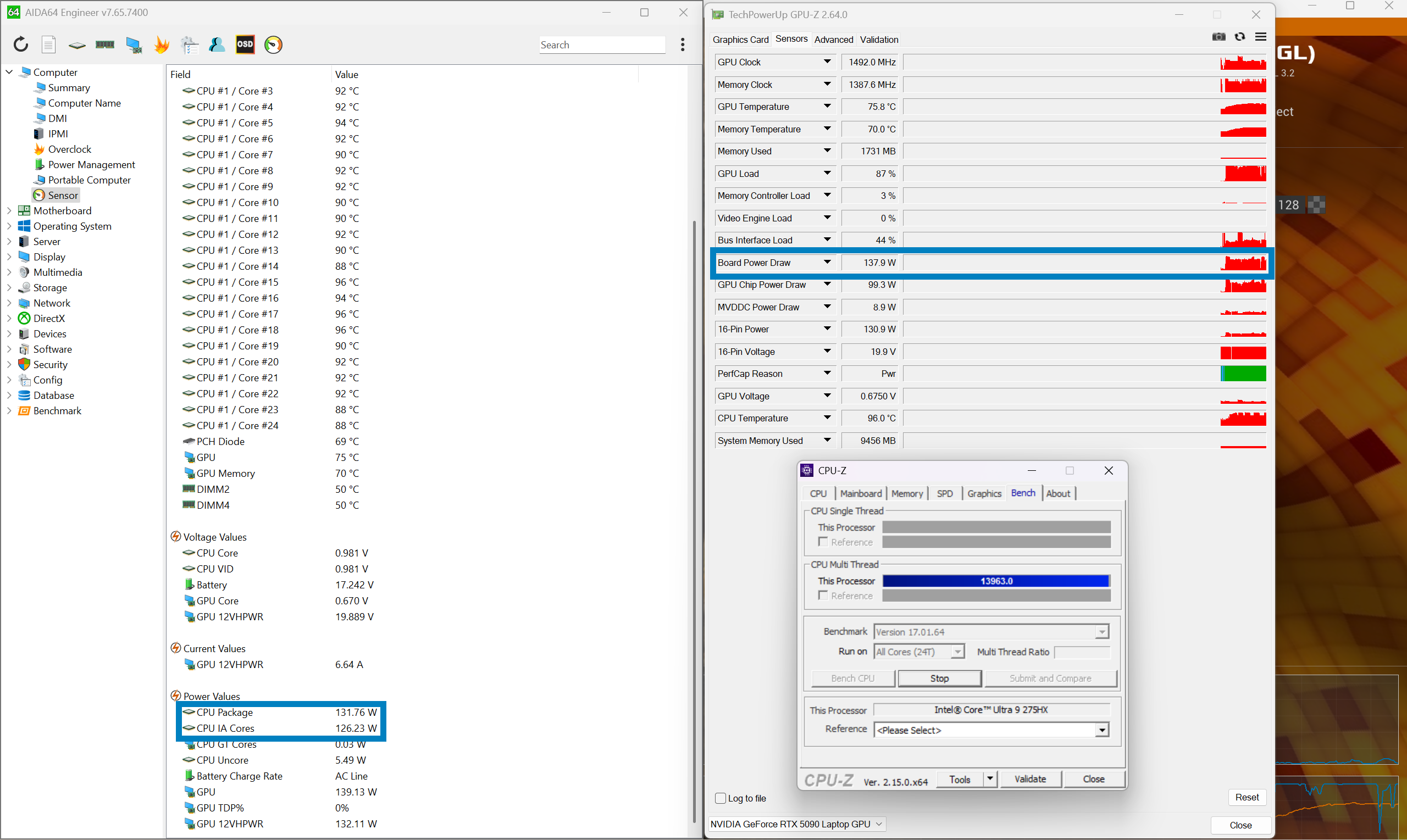Screen dimensions: 1407x840
Task: Click the CPU chip toolbar icon in AIDA64
Action: (77, 44)
